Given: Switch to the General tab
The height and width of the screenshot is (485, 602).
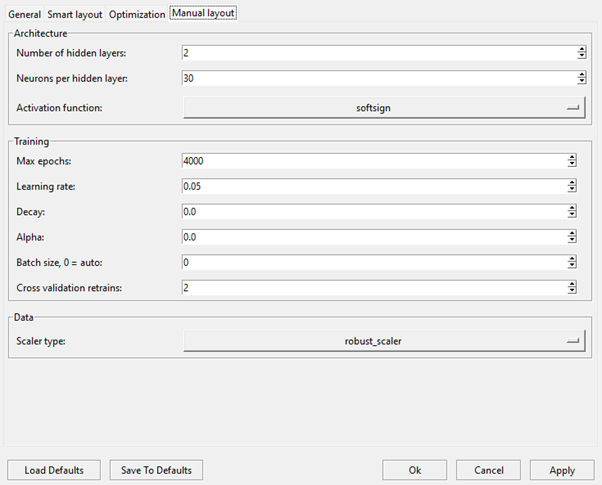Looking at the screenshot, I should click(x=24, y=15).
